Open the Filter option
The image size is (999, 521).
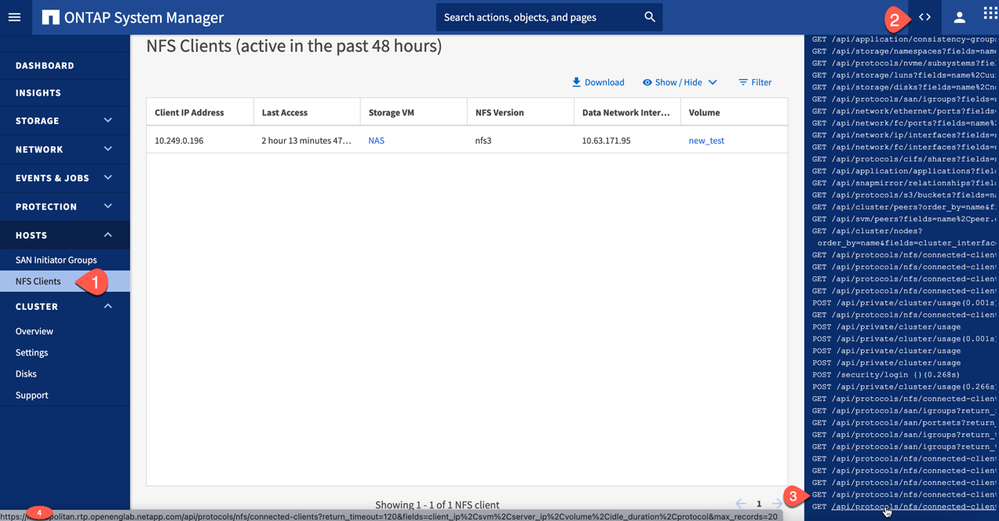point(755,82)
